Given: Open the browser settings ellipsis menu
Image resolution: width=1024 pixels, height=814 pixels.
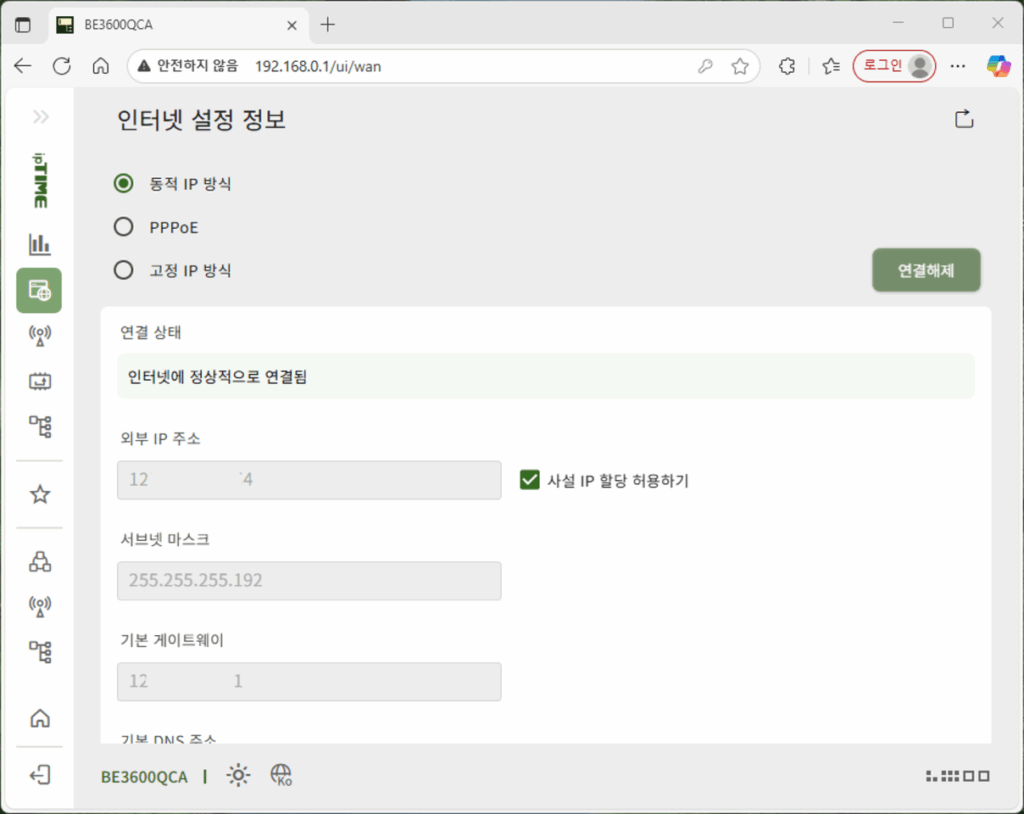Looking at the screenshot, I should click(958, 66).
